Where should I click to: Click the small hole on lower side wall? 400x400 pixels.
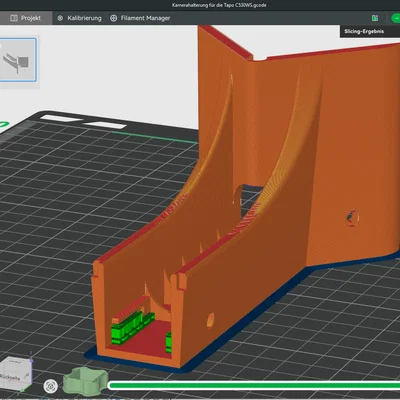click(x=211, y=320)
